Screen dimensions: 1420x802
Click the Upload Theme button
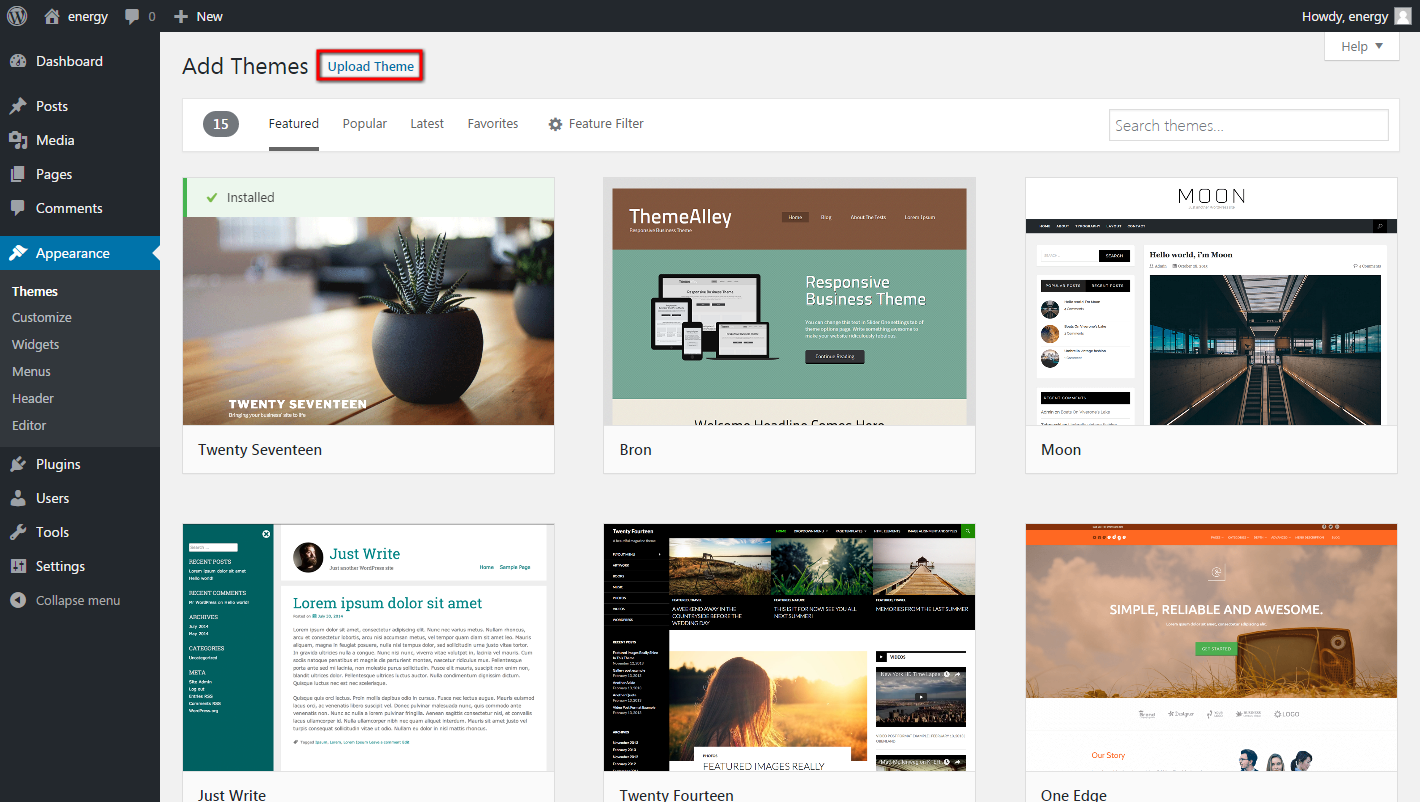pyautogui.click(x=371, y=67)
